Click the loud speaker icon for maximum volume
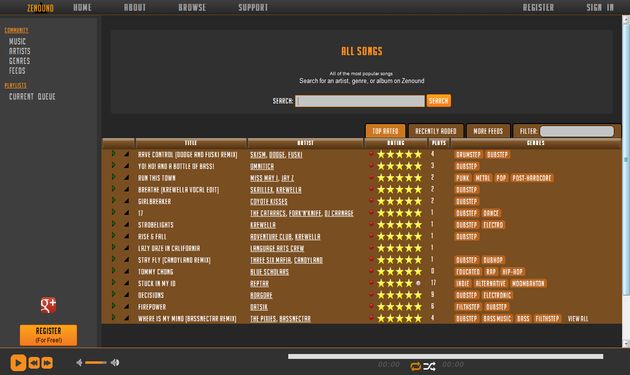Screen dimensions: 630x375 [x=115, y=363]
